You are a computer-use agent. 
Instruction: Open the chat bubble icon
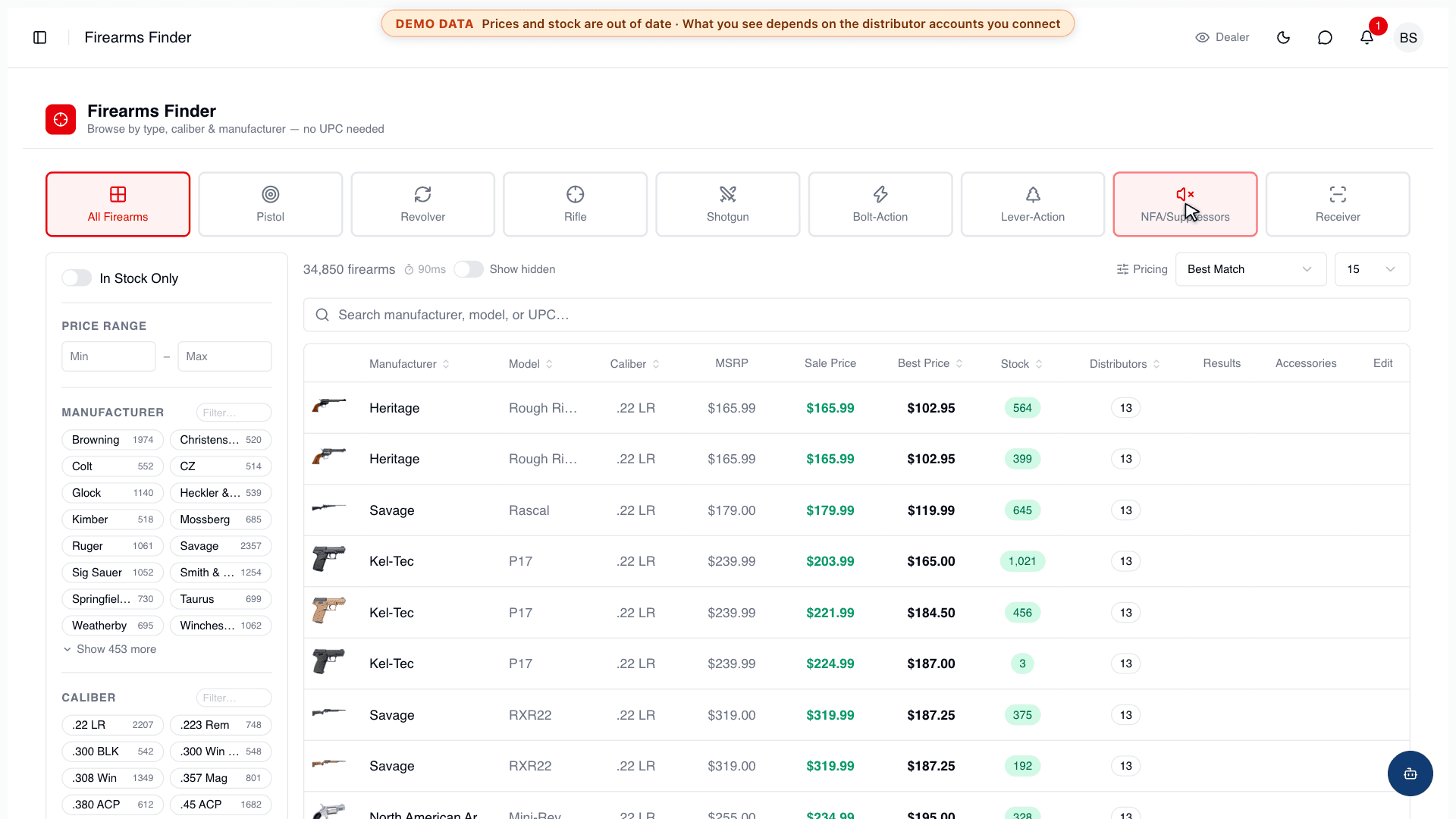1325,37
